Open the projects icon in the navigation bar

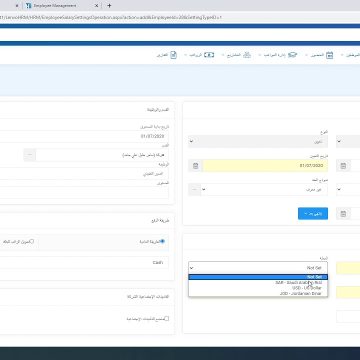[247, 55]
